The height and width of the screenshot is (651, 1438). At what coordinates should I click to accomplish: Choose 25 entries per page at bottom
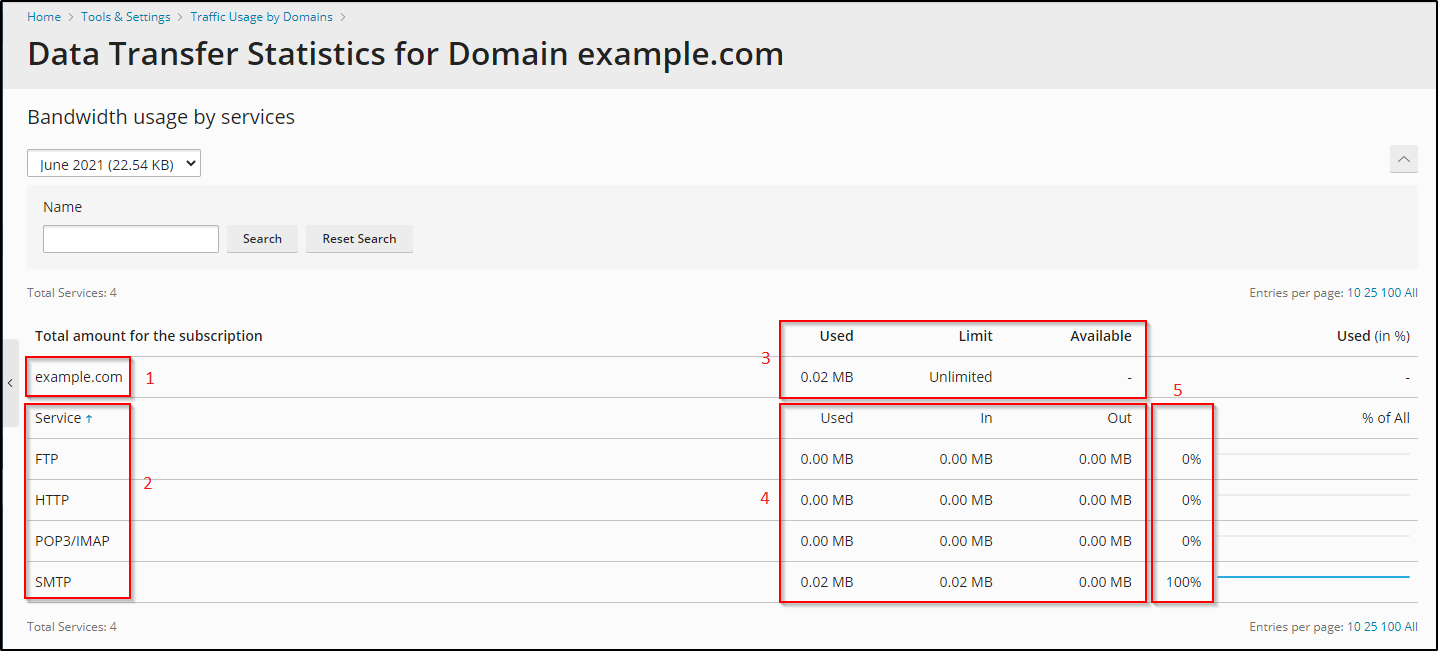pos(1370,627)
